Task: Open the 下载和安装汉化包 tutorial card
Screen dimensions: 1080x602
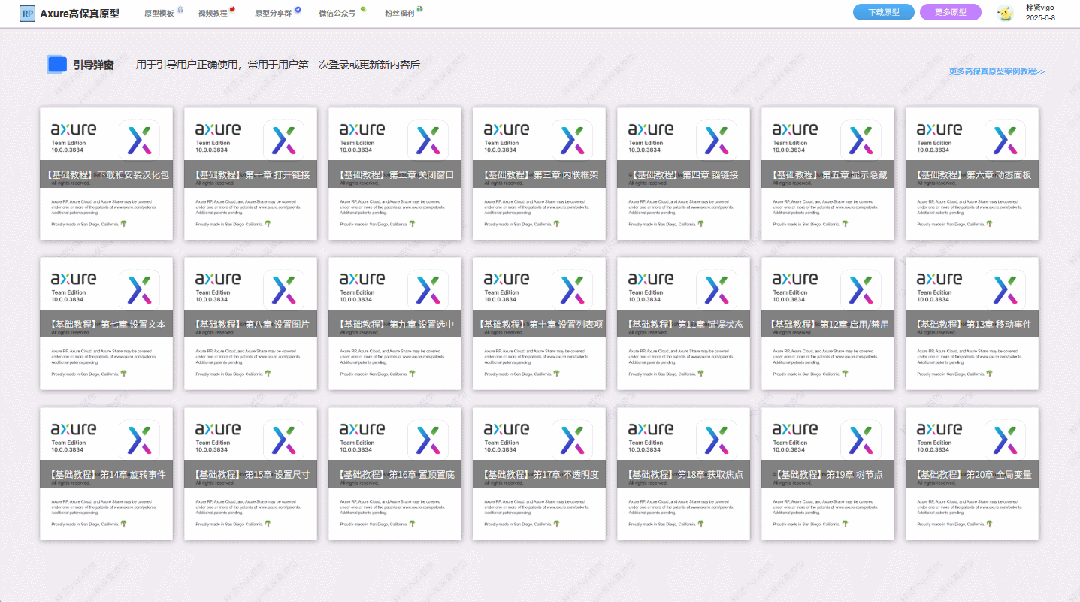Action: tap(106, 174)
